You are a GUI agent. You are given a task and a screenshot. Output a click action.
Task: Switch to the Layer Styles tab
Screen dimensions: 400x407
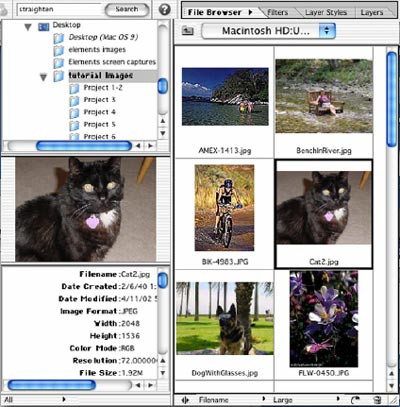point(326,13)
